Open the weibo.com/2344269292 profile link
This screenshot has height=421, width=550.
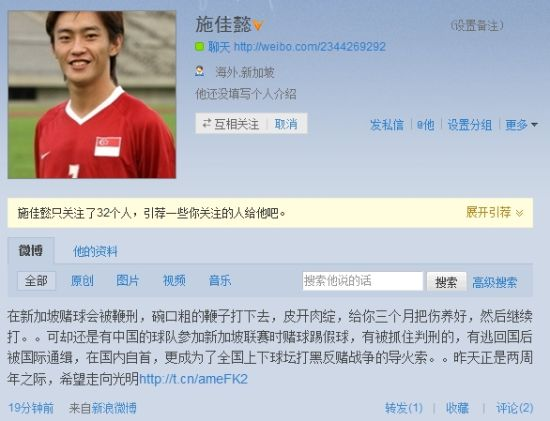pos(309,47)
